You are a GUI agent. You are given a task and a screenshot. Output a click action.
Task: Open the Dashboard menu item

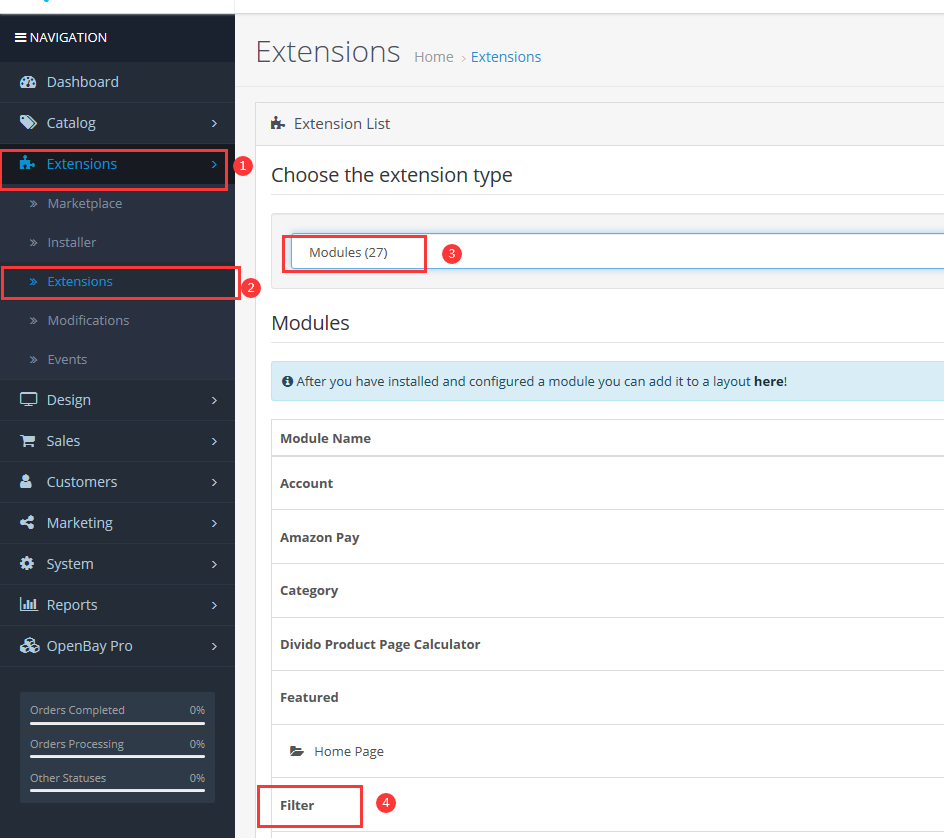point(117,82)
